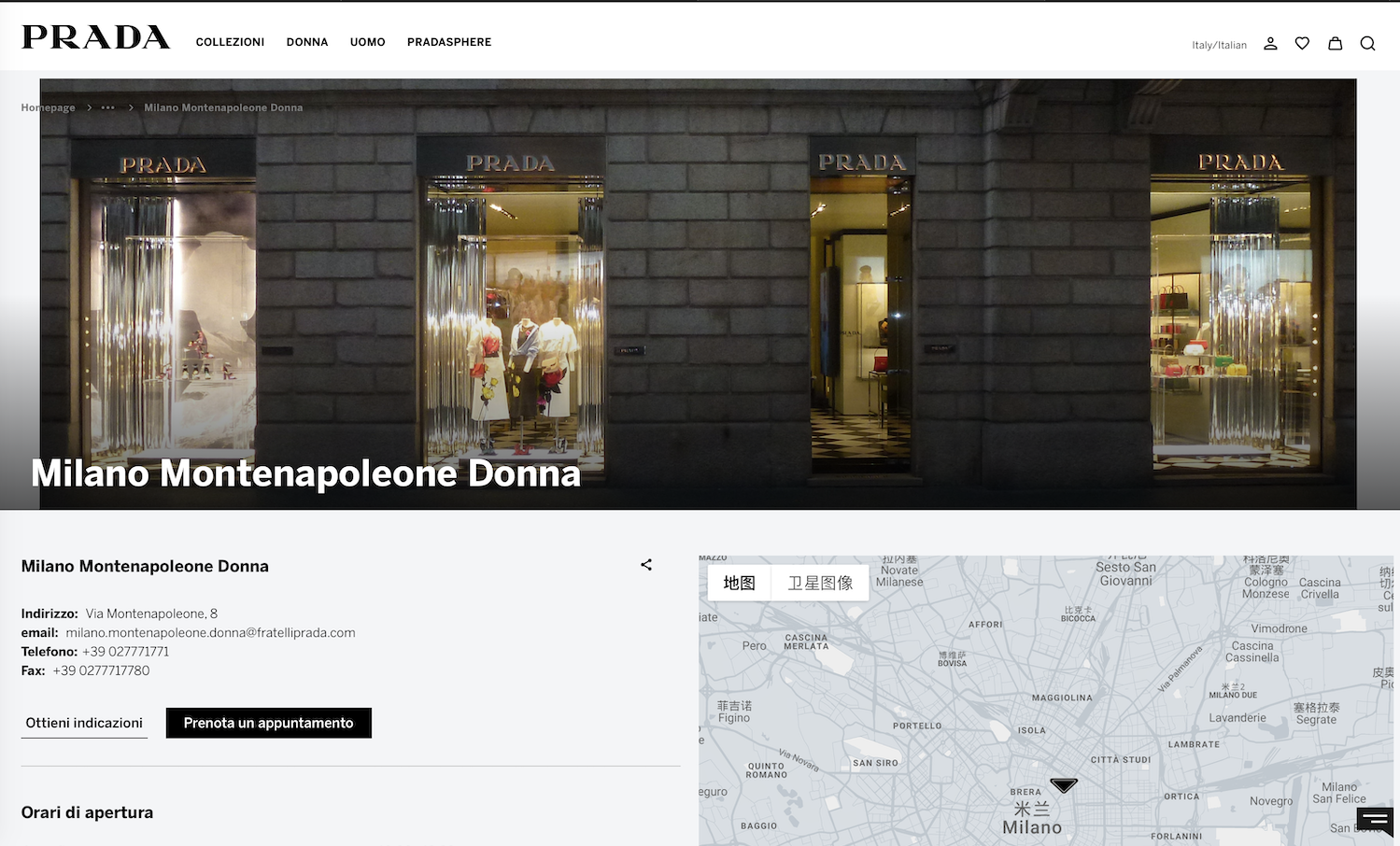Change Italy/Italian country language selector

pos(1219,45)
